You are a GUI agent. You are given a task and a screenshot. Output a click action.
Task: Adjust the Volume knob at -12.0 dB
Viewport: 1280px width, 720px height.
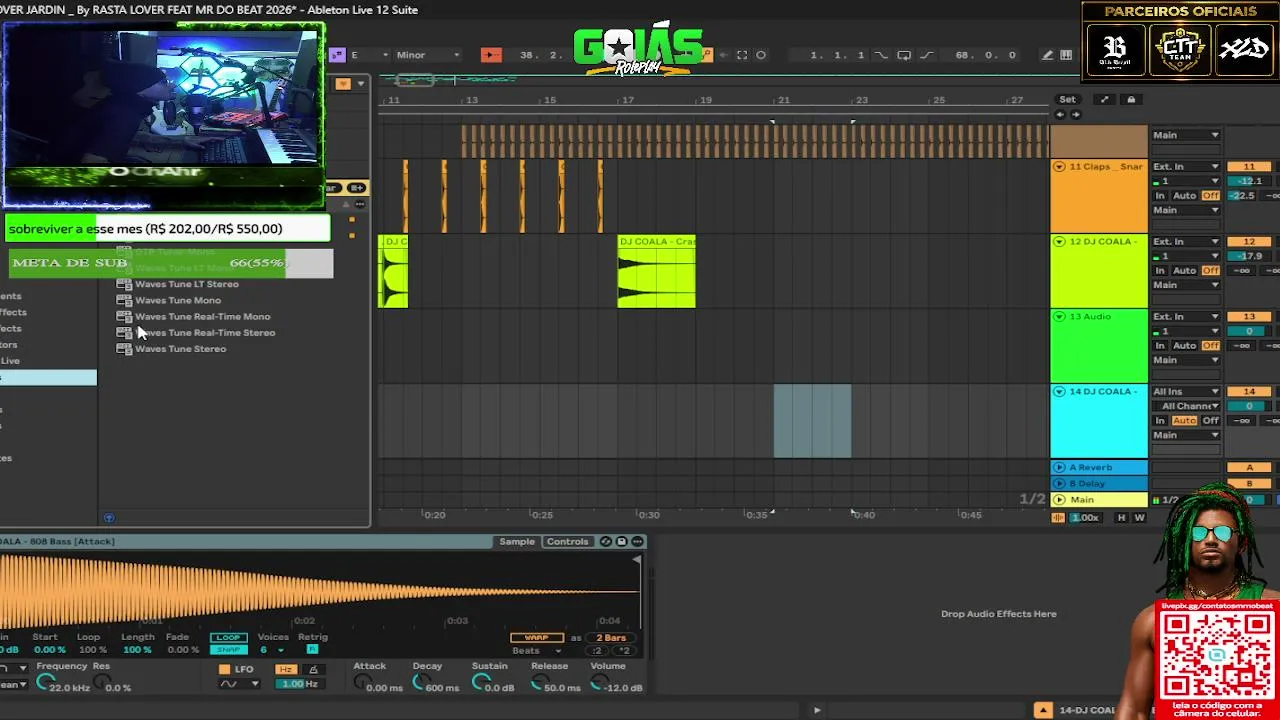click(x=599, y=683)
